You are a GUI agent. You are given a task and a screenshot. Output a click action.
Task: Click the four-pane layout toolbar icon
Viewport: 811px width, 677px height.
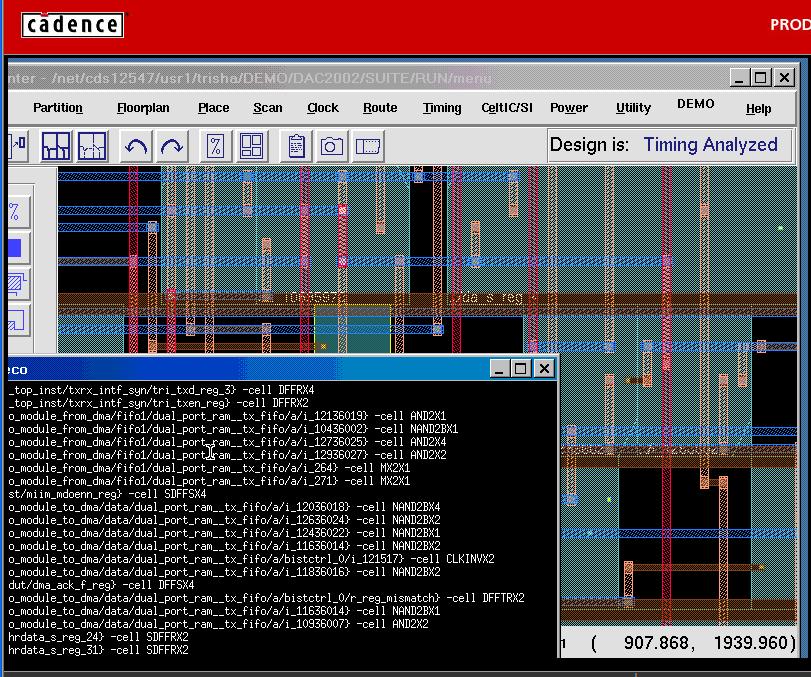point(250,147)
